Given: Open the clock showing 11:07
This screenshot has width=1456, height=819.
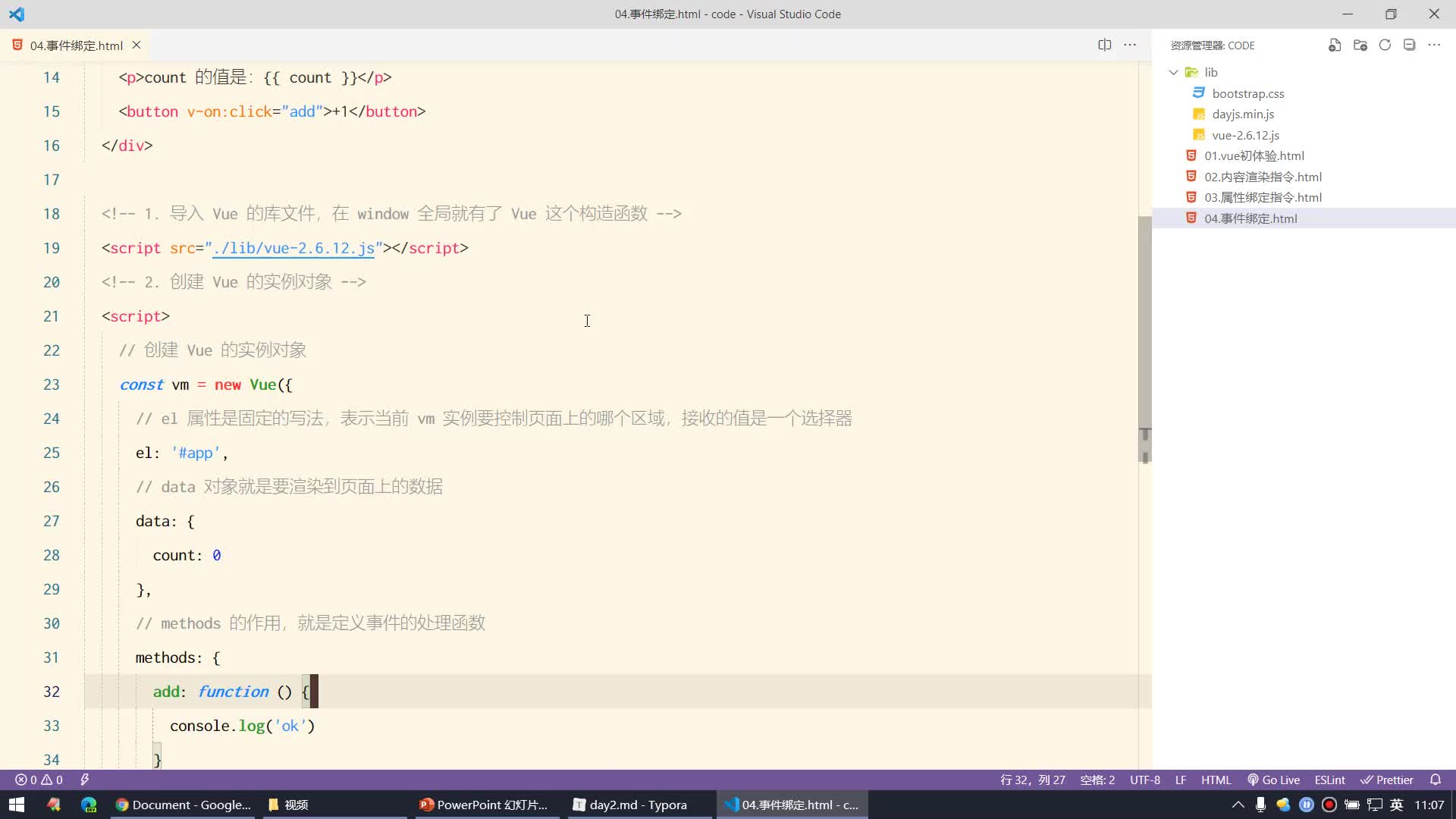Looking at the screenshot, I should (x=1429, y=805).
